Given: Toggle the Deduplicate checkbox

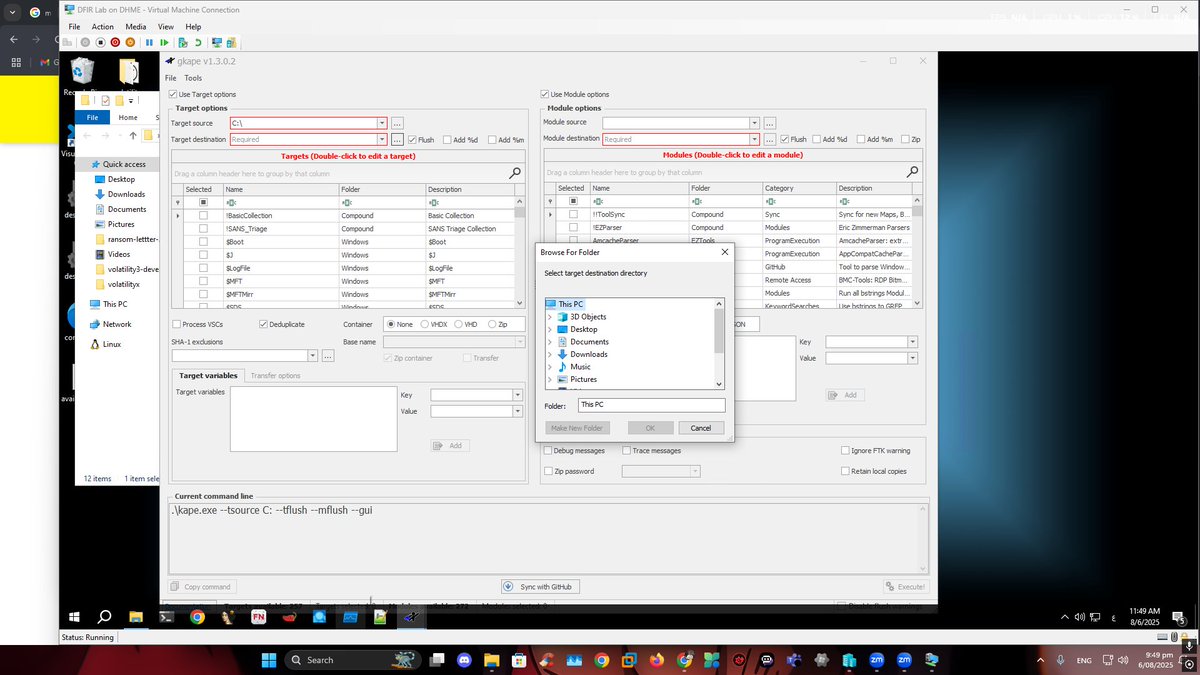Looking at the screenshot, I should coord(263,324).
